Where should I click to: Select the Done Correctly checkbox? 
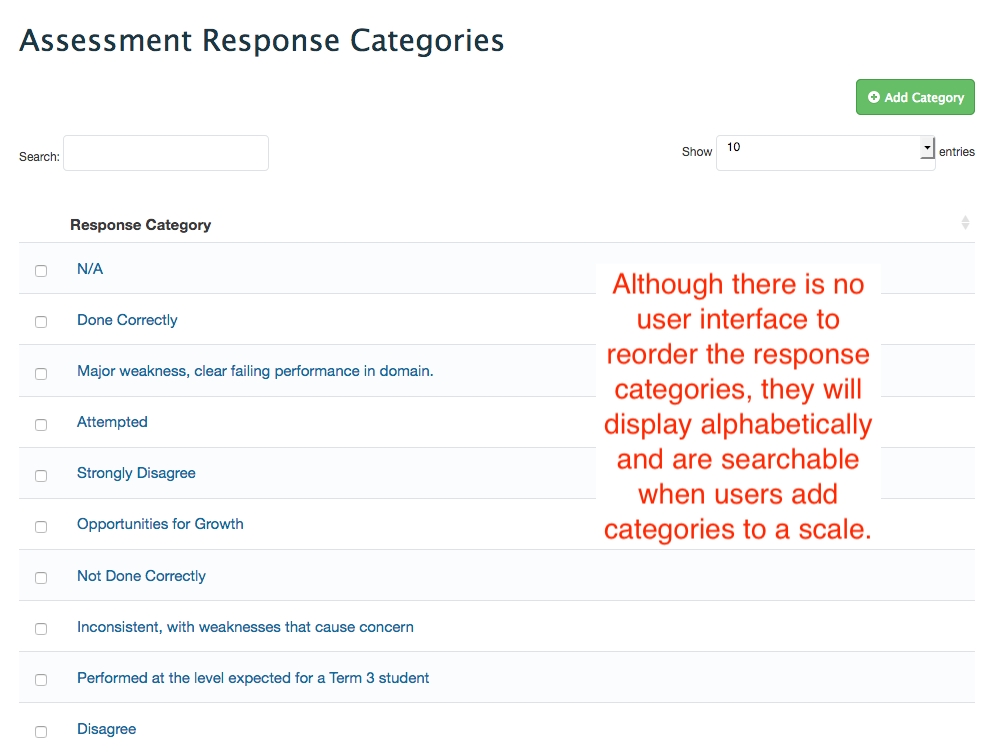[x=41, y=322]
